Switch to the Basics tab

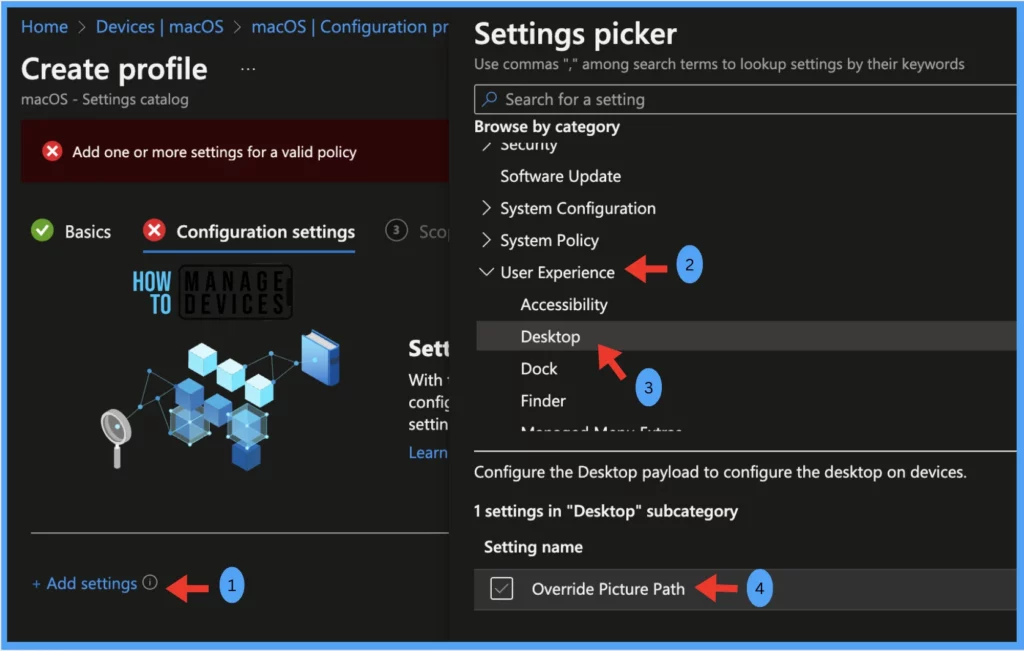[87, 232]
